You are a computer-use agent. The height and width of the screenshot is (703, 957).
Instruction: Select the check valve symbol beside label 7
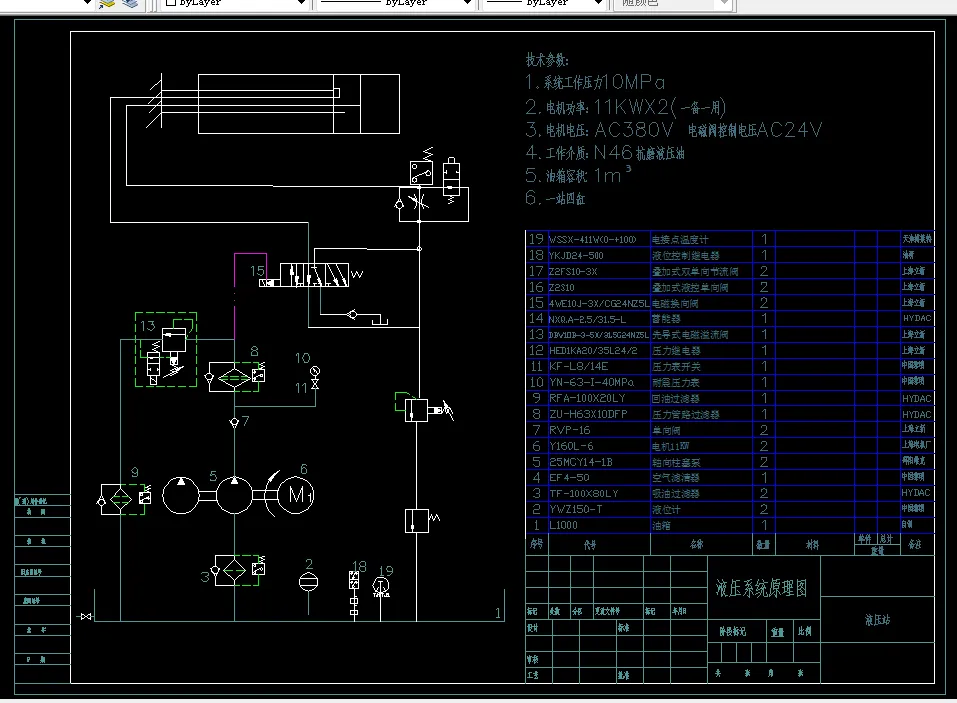point(234,422)
